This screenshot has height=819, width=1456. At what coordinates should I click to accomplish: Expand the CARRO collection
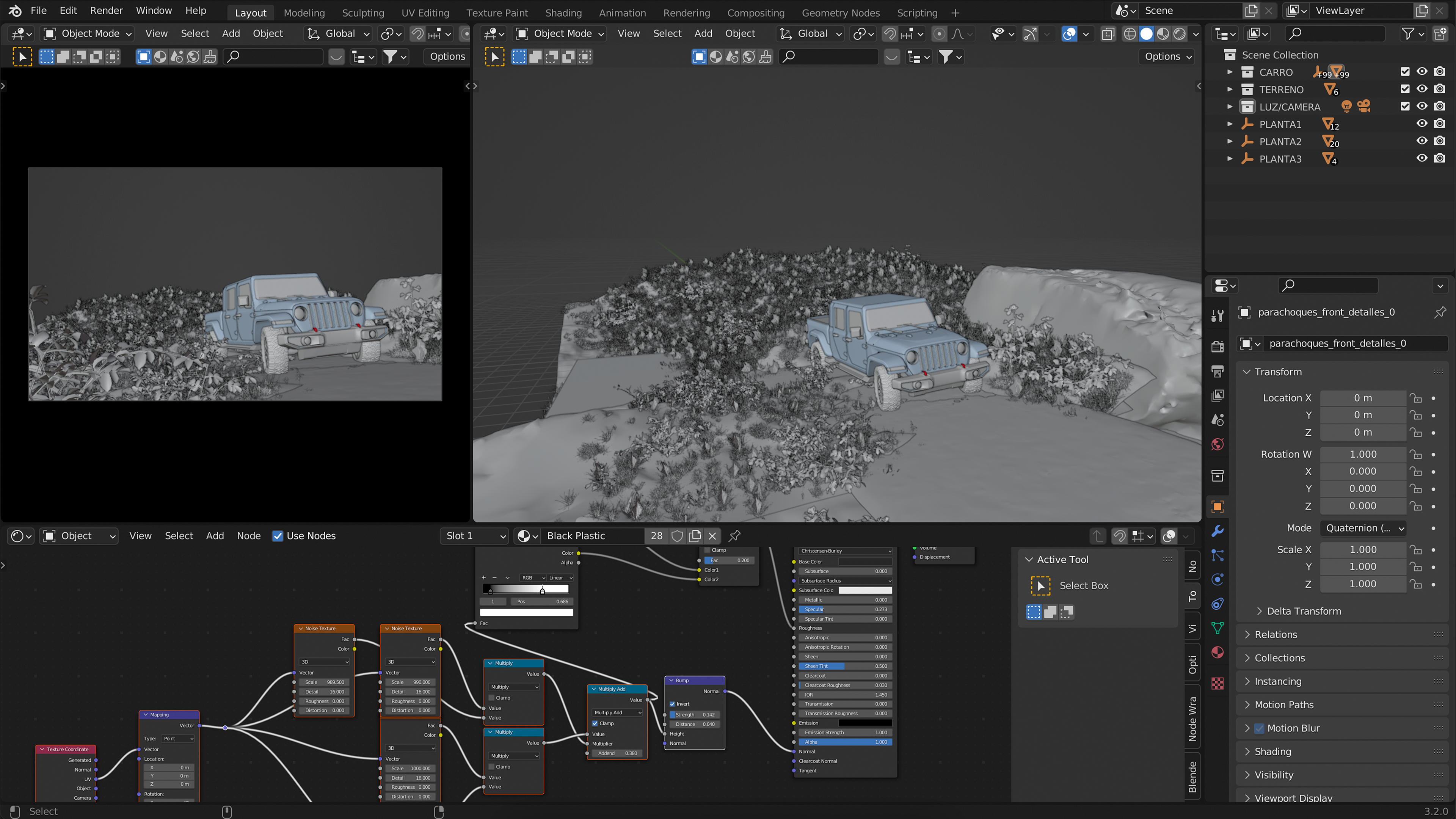[1229, 72]
